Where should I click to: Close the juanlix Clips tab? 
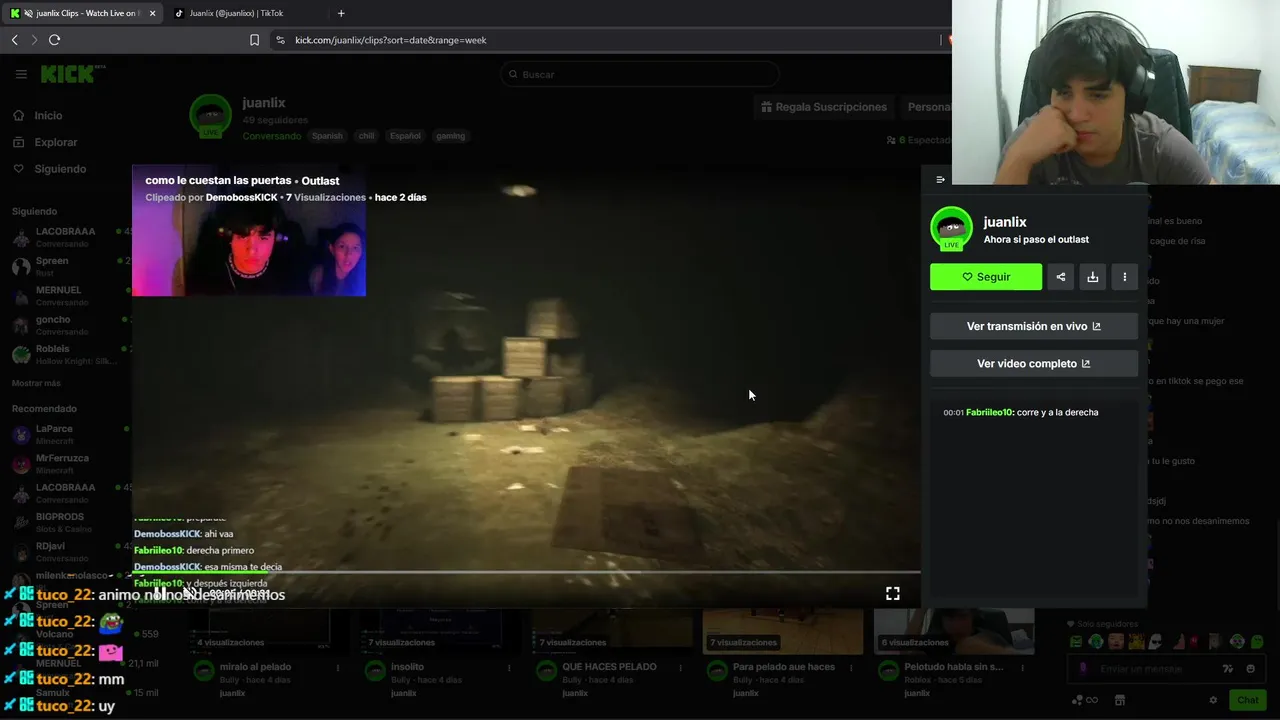152,13
